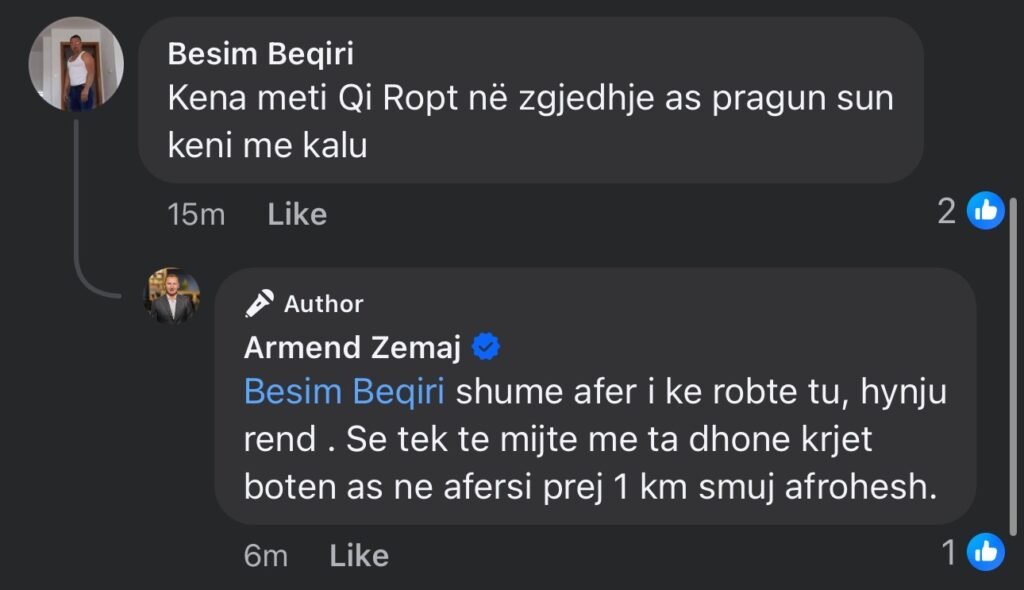Click the vertical scrollbar on right edge
1024x590 pixels.
pos(1016,360)
